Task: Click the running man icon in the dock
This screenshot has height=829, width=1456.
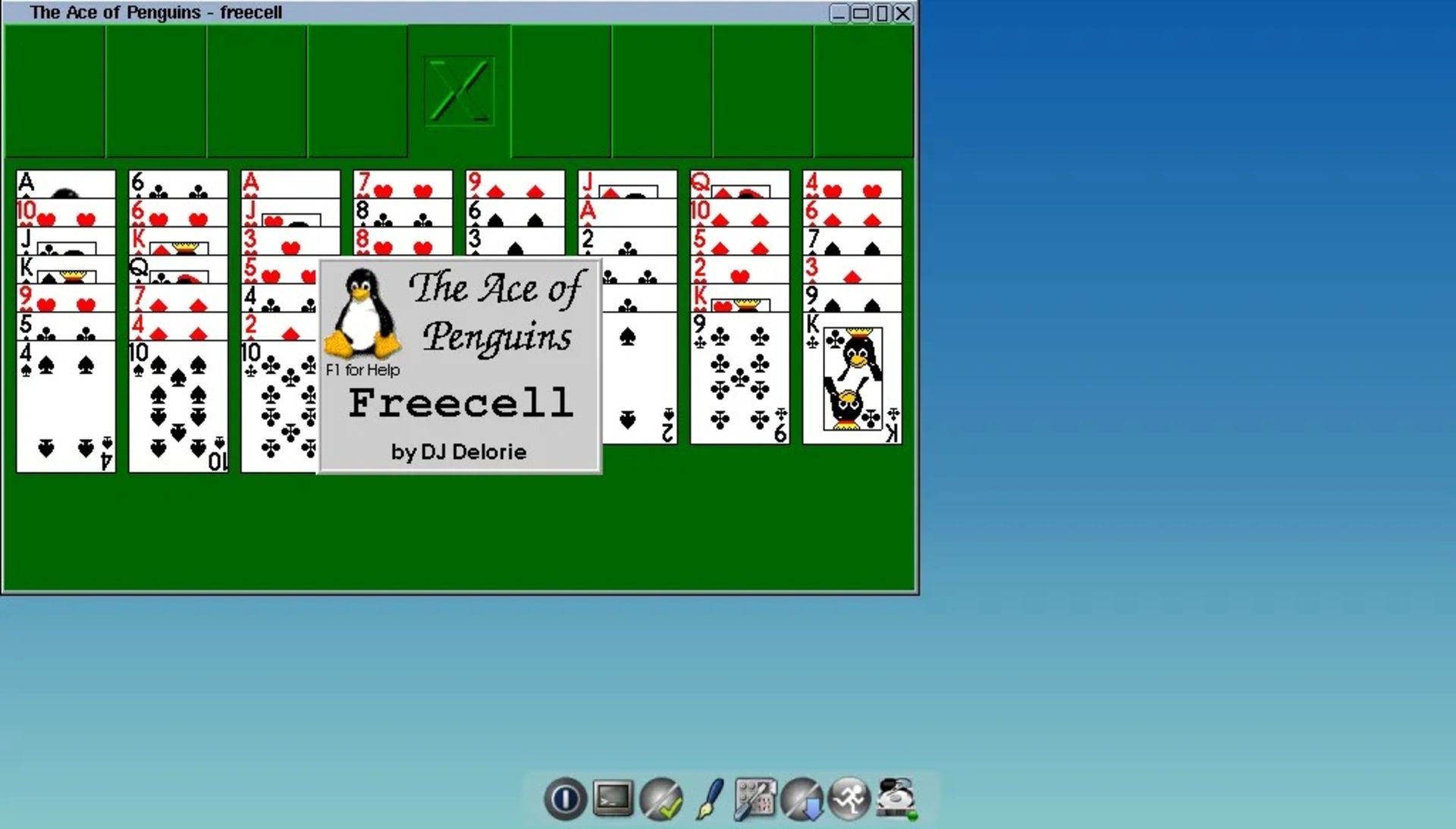Action: point(849,796)
